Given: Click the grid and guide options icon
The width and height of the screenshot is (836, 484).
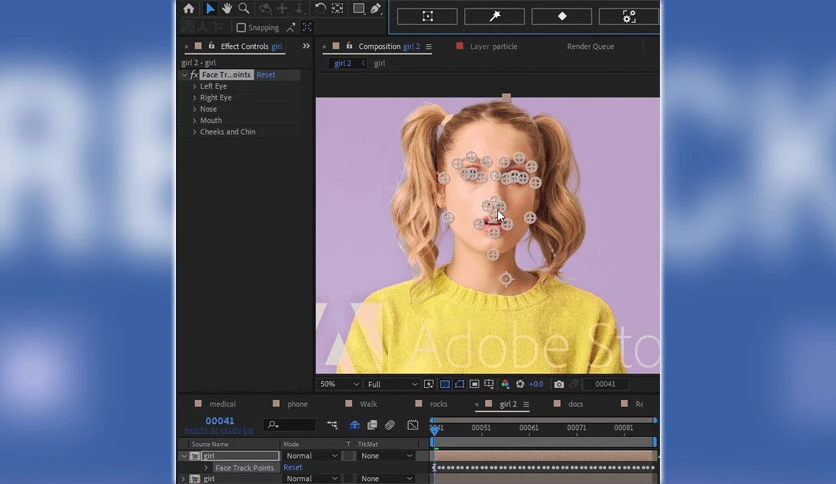Looking at the screenshot, I should [x=489, y=384].
